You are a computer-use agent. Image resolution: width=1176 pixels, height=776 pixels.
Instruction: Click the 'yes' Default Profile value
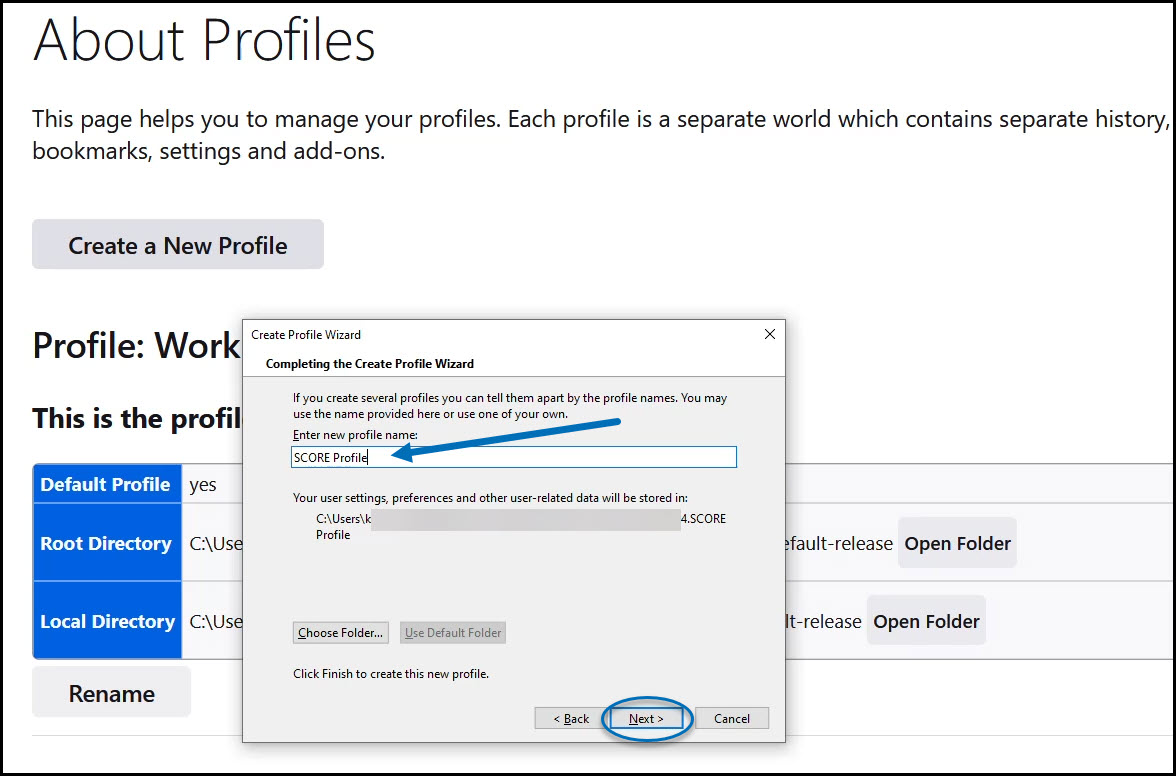point(202,484)
